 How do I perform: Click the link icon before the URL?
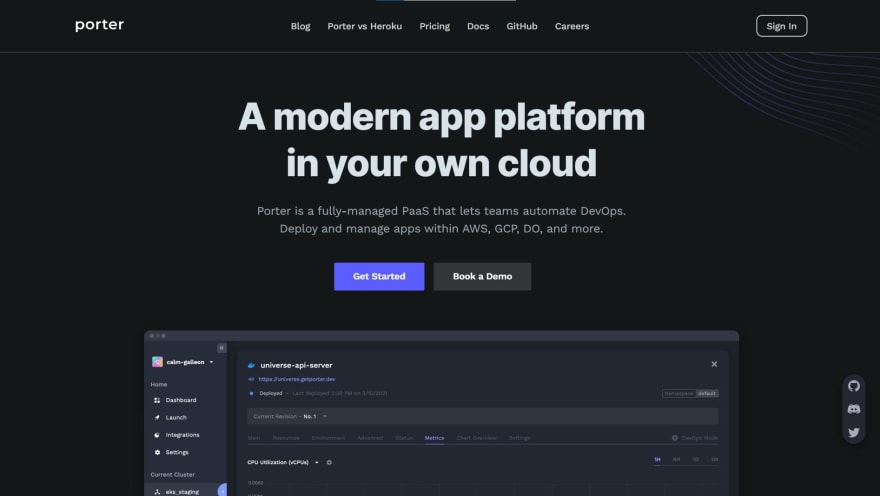tap(251, 379)
